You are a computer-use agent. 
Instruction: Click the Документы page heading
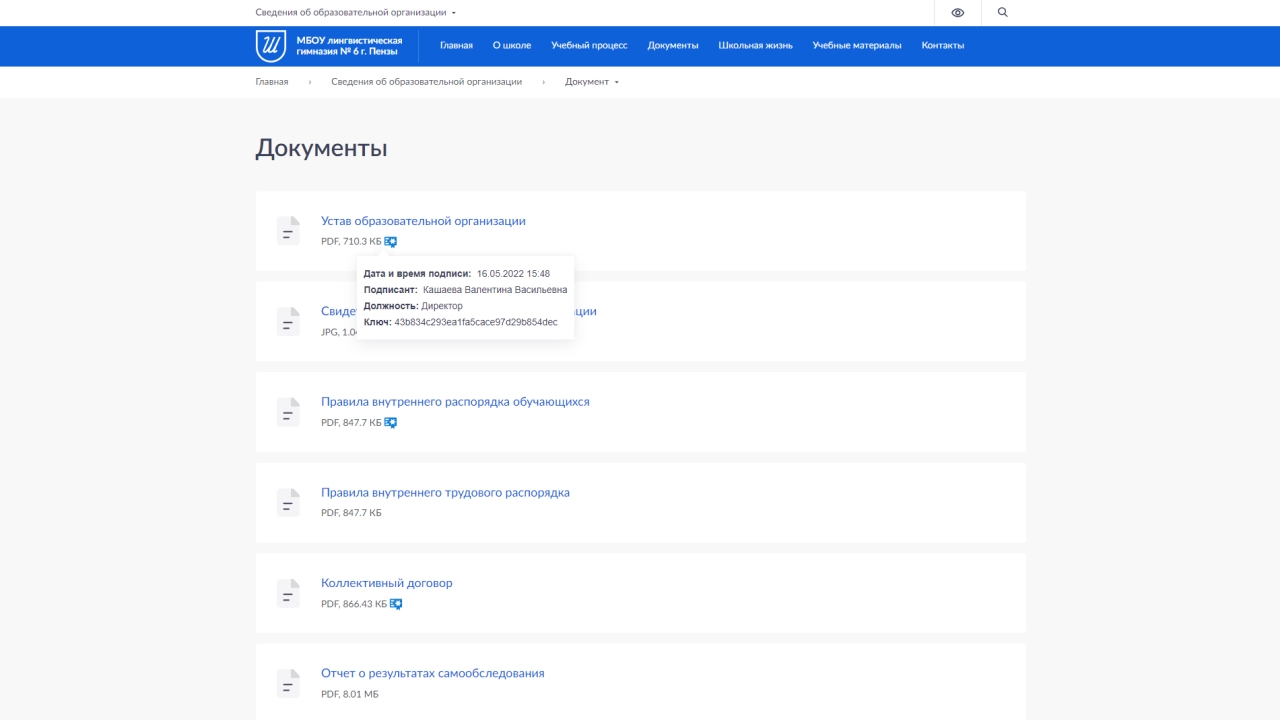(x=321, y=148)
